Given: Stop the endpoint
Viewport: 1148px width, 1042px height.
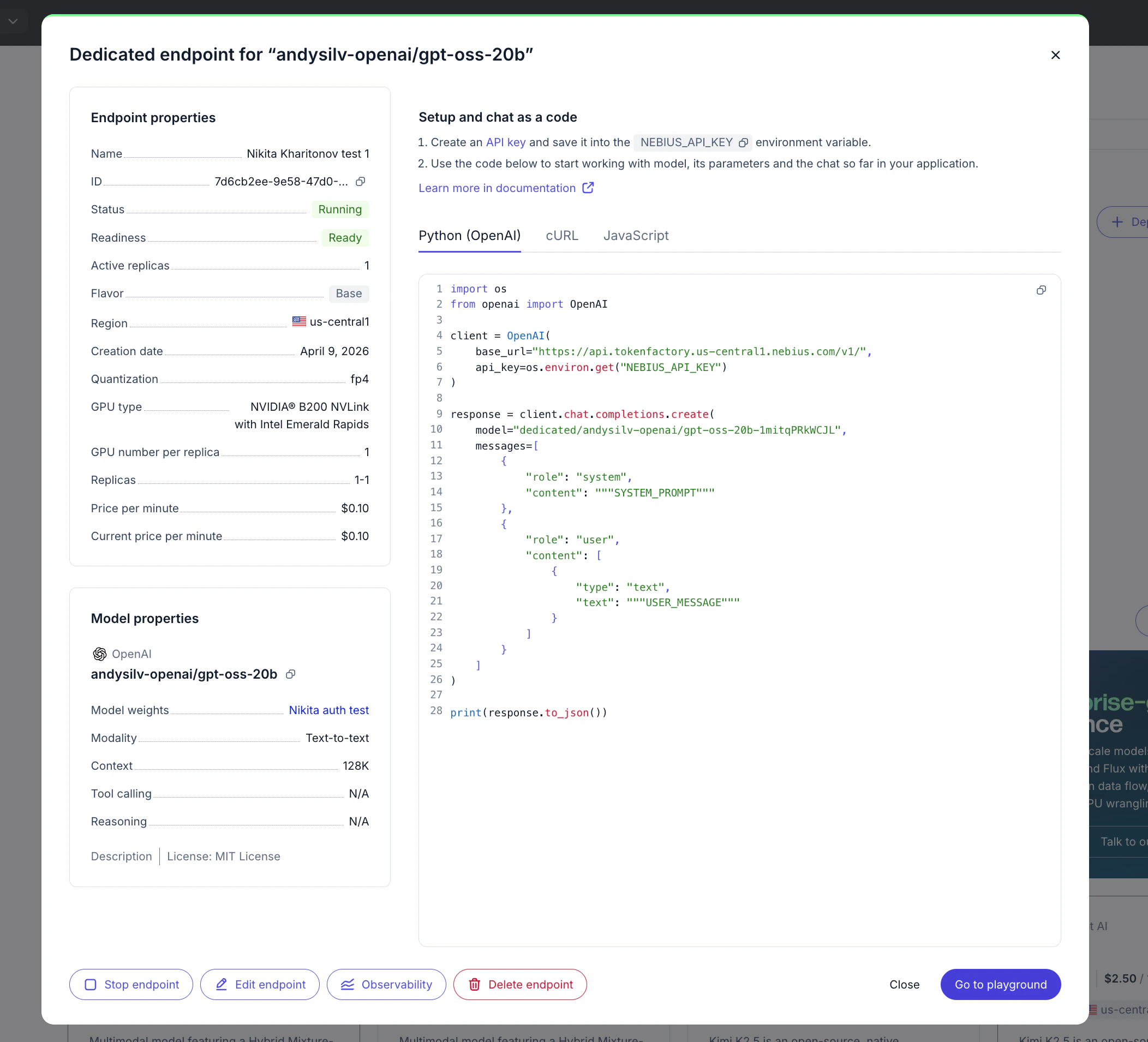Looking at the screenshot, I should 131,985.
